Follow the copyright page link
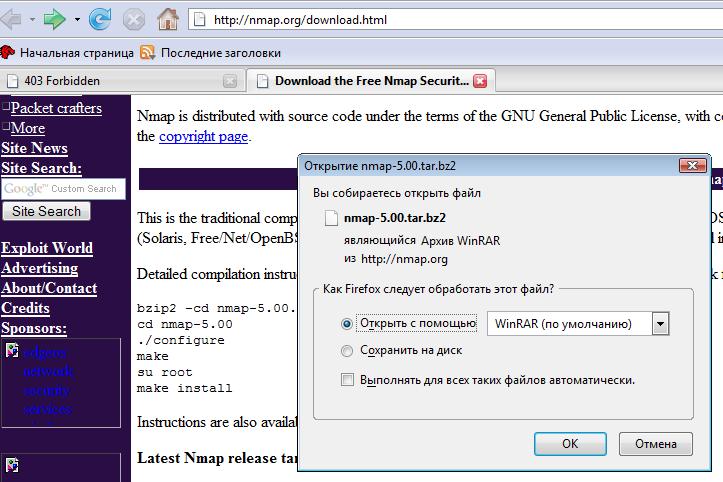This screenshot has height=482, width=723. pyautogui.click(x=203, y=137)
